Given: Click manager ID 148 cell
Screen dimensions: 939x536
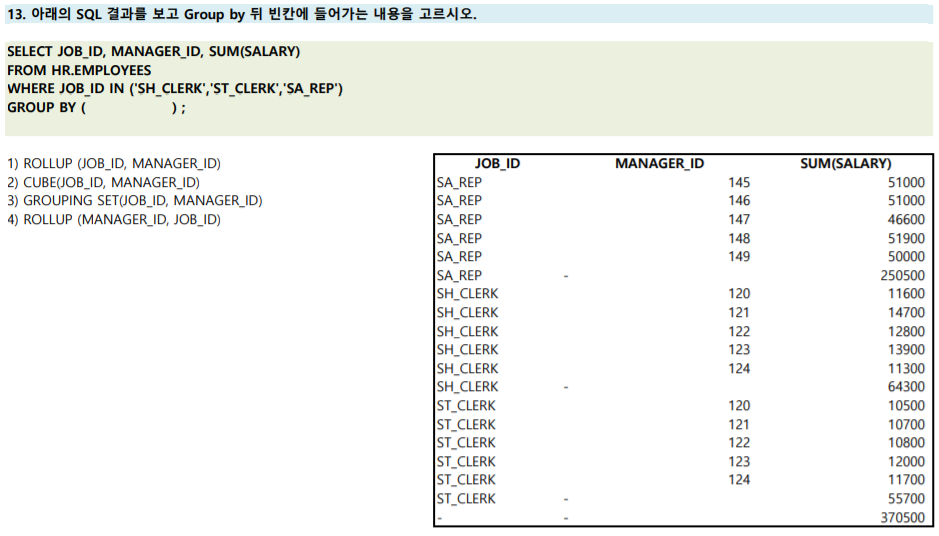Looking at the screenshot, I should 739,238.
